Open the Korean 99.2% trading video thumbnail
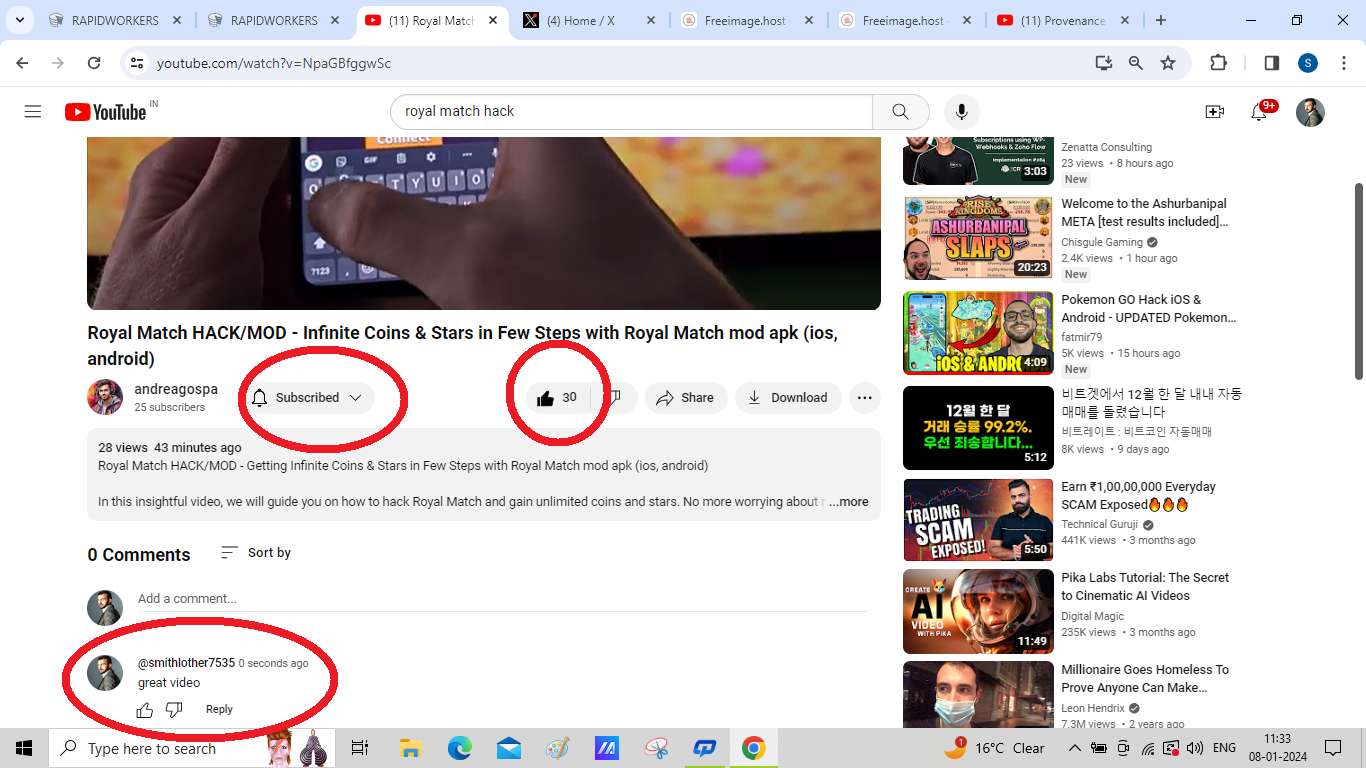1366x768 pixels. click(x=978, y=428)
